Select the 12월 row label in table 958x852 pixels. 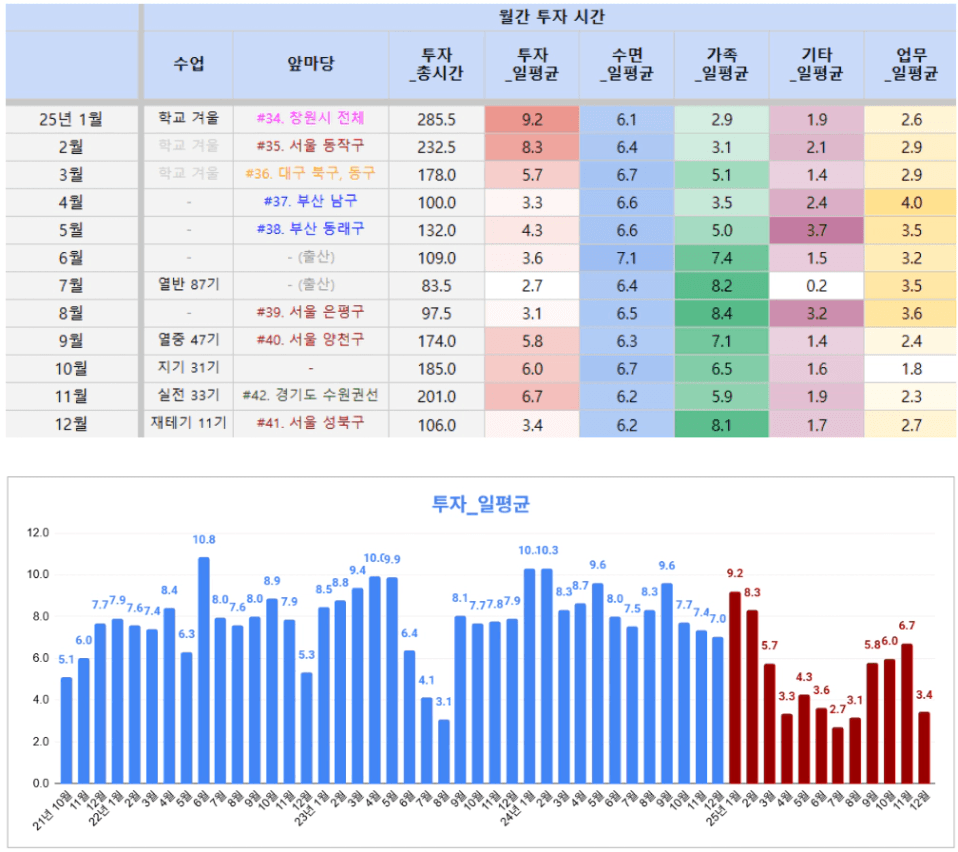pyautogui.click(x=71, y=424)
